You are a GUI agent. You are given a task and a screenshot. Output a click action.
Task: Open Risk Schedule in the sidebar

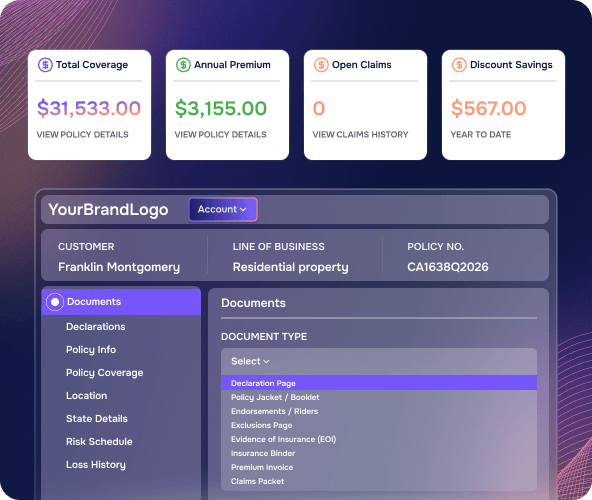tap(99, 442)
